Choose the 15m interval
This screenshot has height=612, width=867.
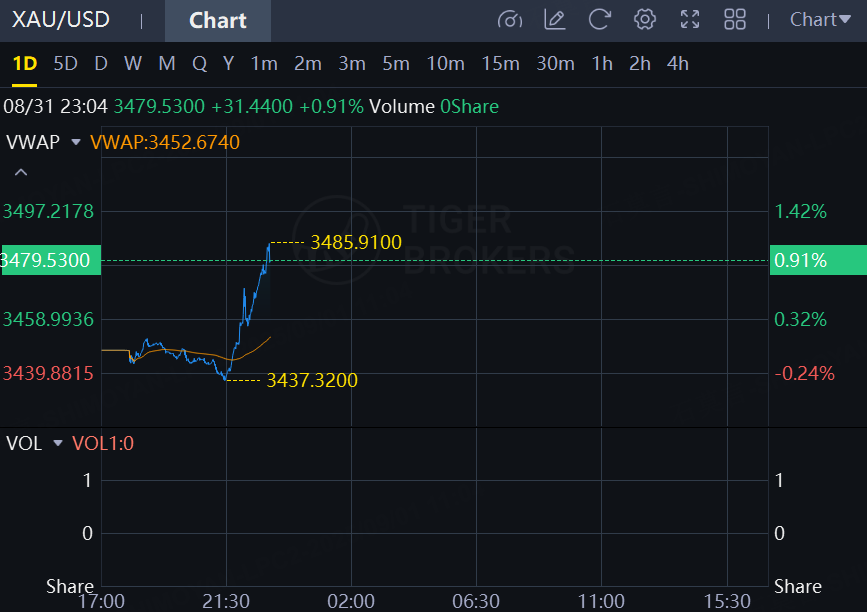(x=500, y=64)
